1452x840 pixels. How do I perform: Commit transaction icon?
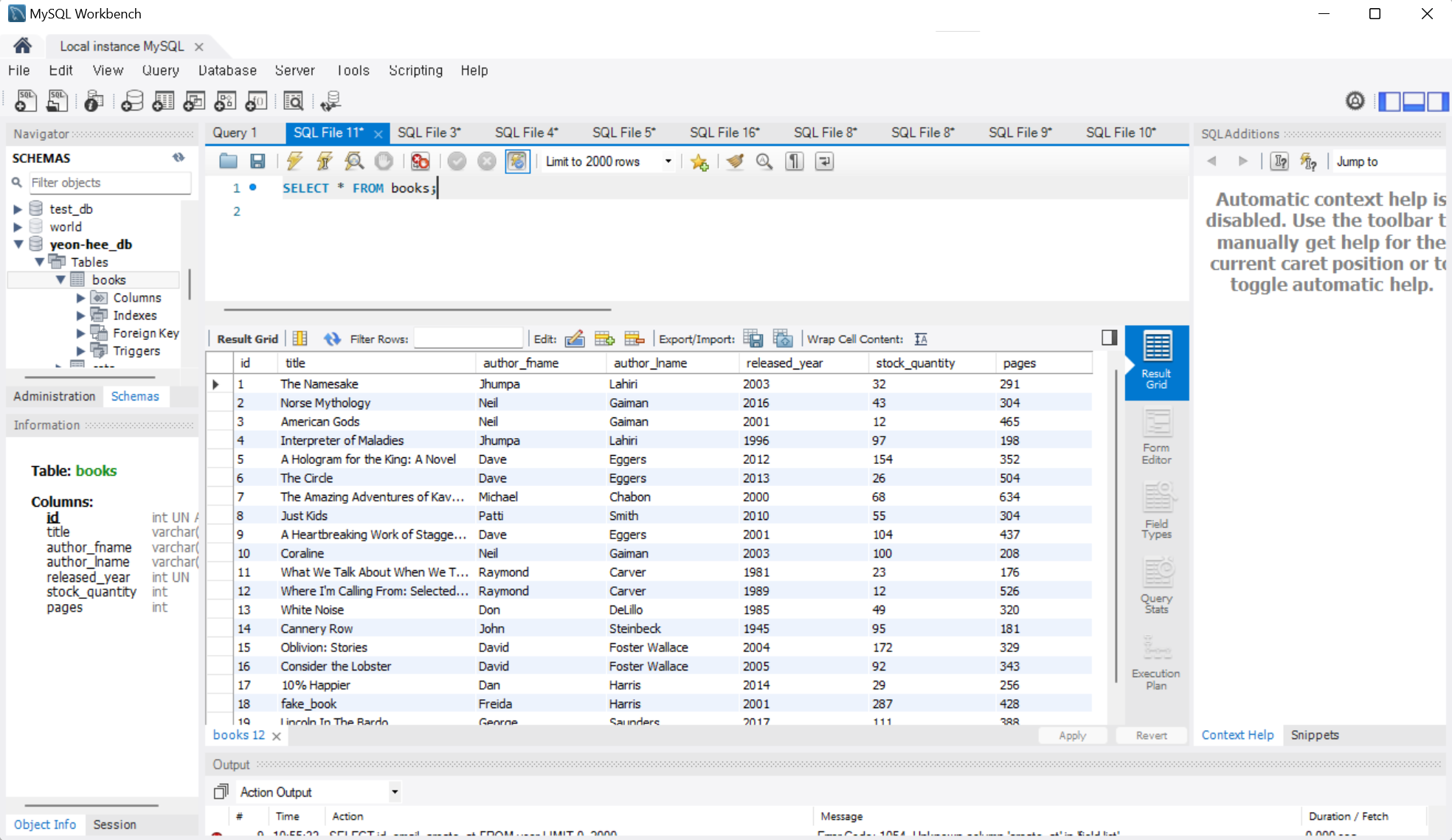tap(457, 162)
